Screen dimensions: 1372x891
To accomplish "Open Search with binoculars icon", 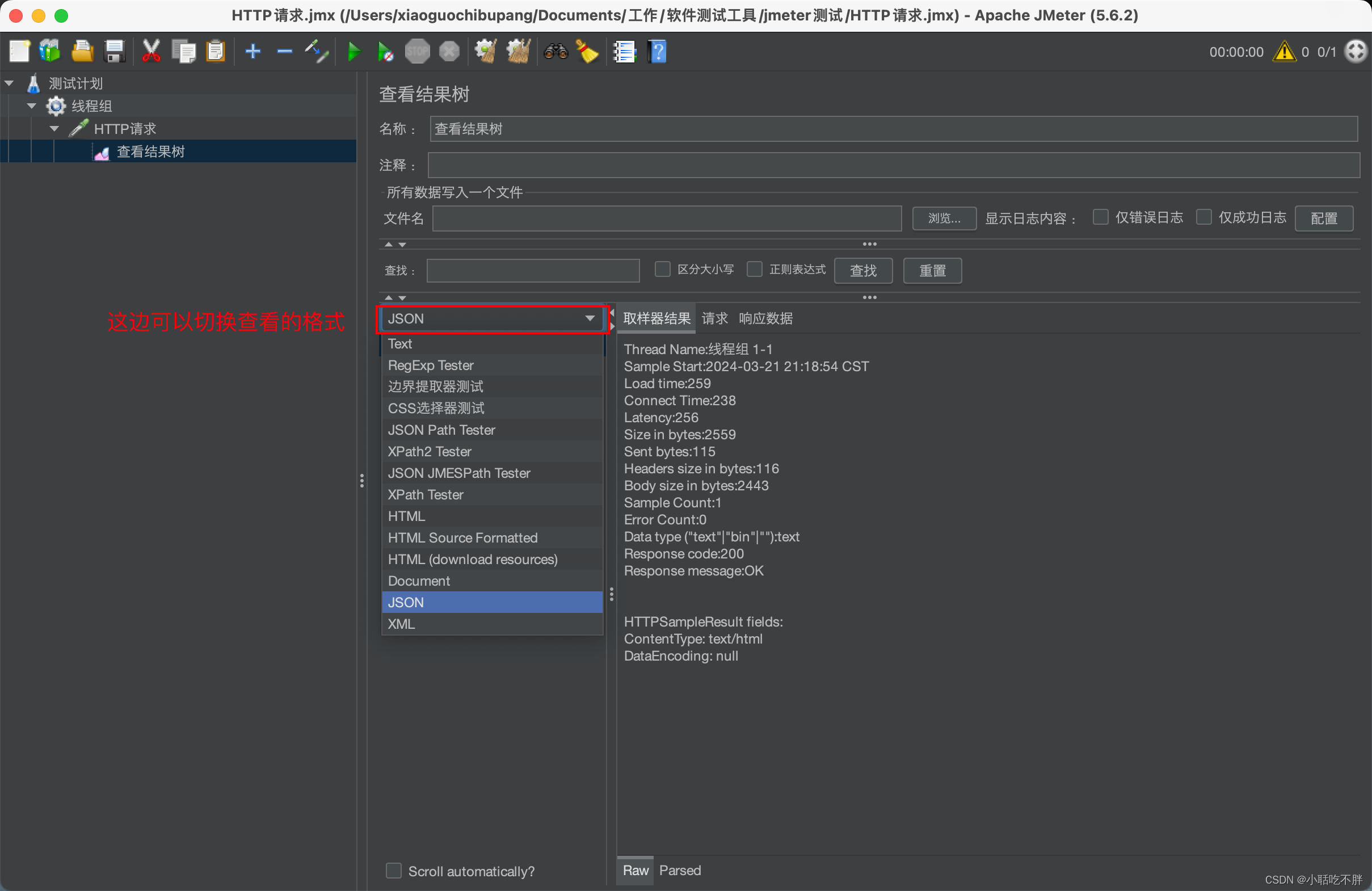I will point(555,52).
